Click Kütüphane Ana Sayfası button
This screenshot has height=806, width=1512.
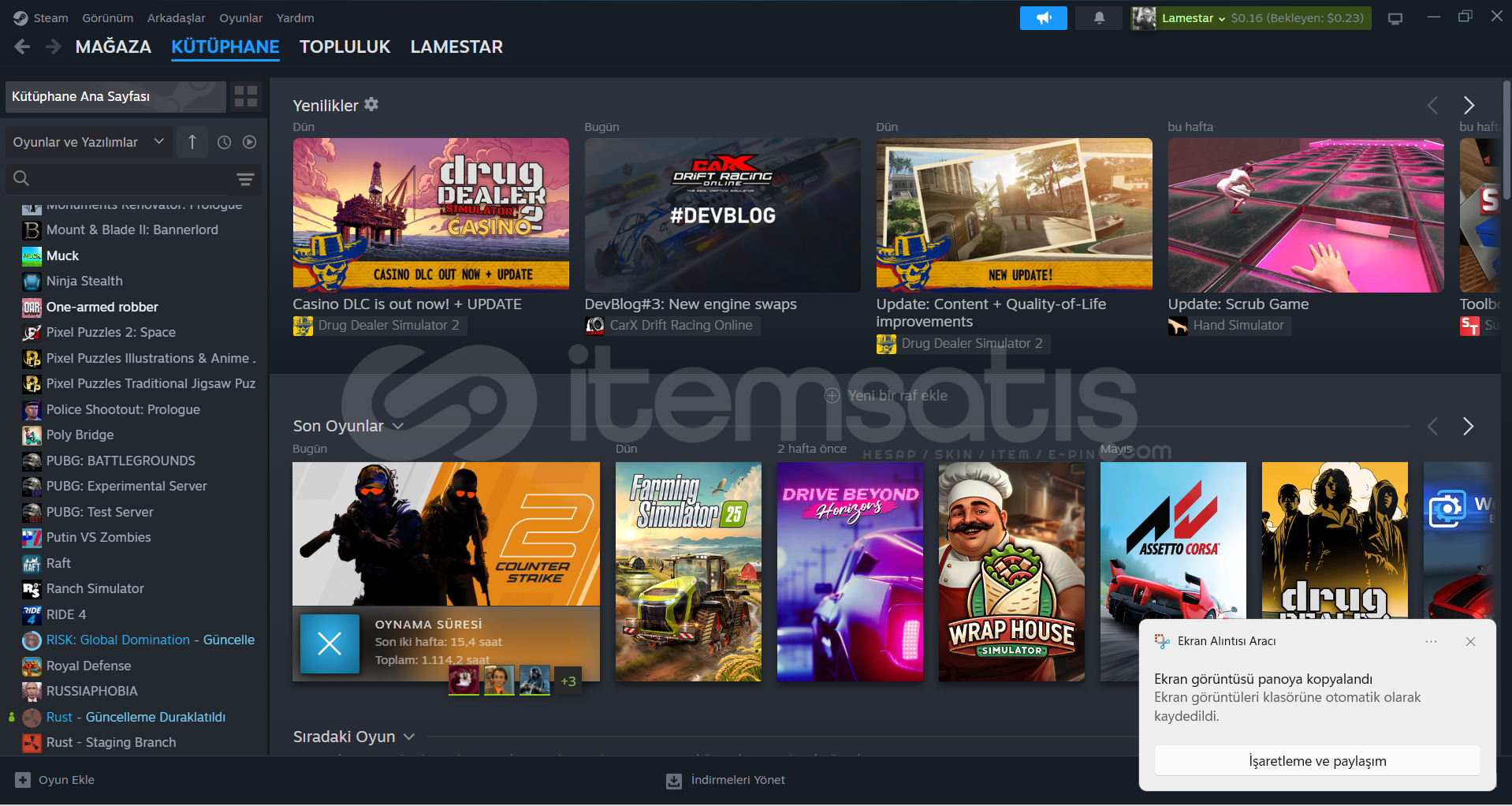point(115,96)
